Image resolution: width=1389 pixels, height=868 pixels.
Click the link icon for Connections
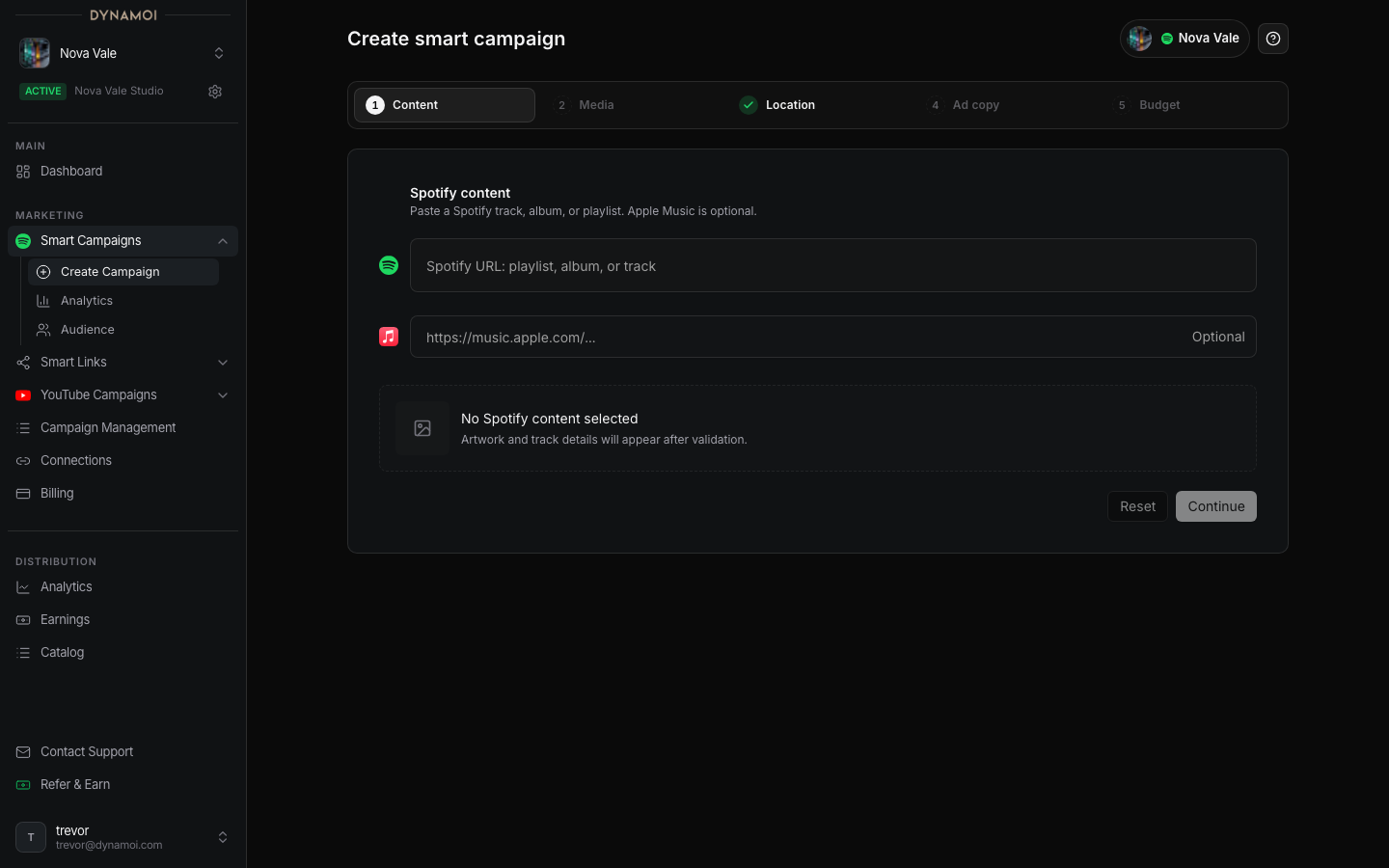[23, 461]
